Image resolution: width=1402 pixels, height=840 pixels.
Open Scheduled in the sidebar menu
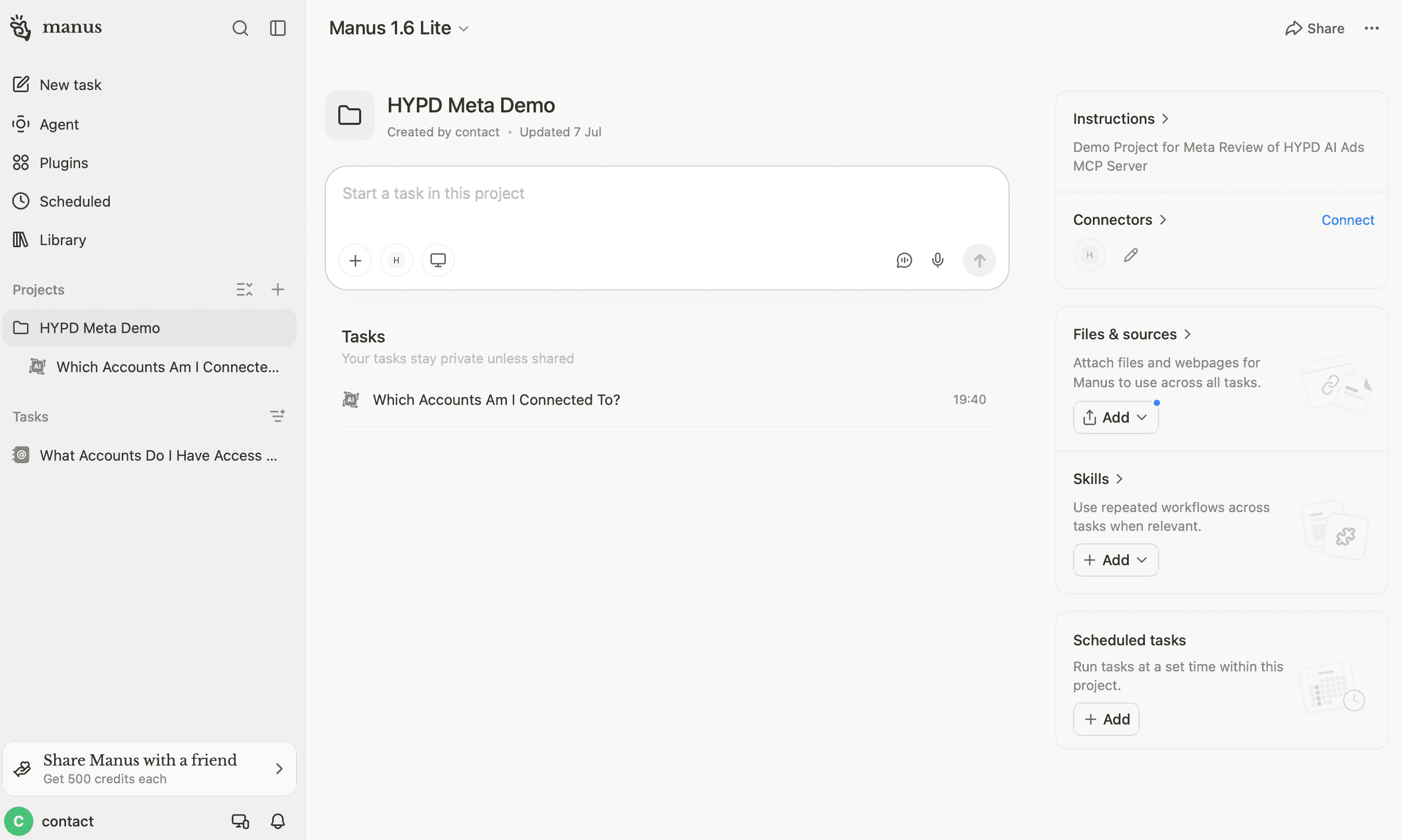coord(75,201)
